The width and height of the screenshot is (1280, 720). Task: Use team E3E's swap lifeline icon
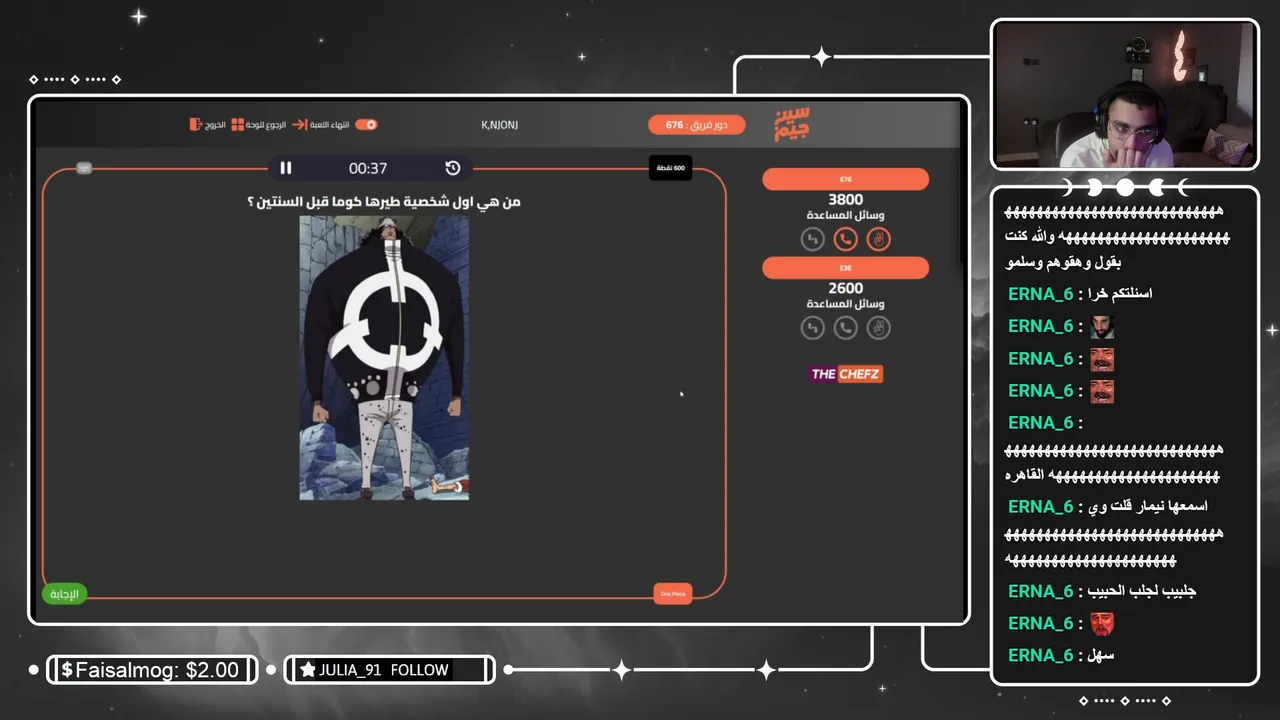813,327
